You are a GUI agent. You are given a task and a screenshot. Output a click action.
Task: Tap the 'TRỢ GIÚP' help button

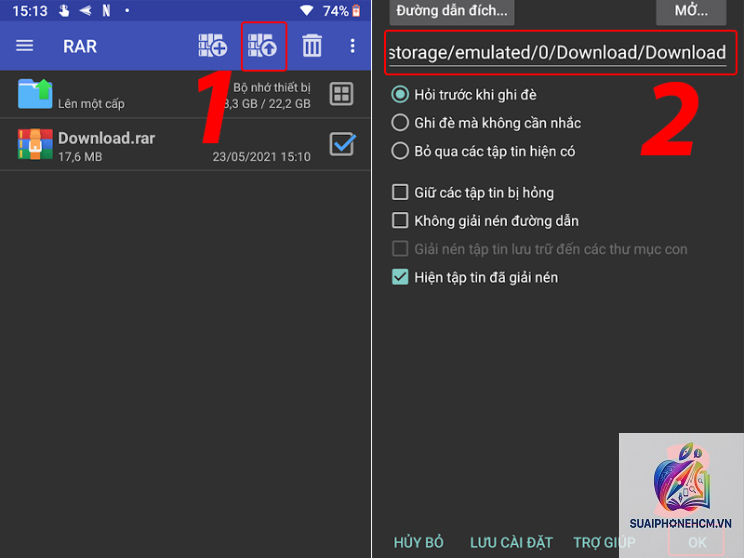pyautogui.click(x=604, y=542)
